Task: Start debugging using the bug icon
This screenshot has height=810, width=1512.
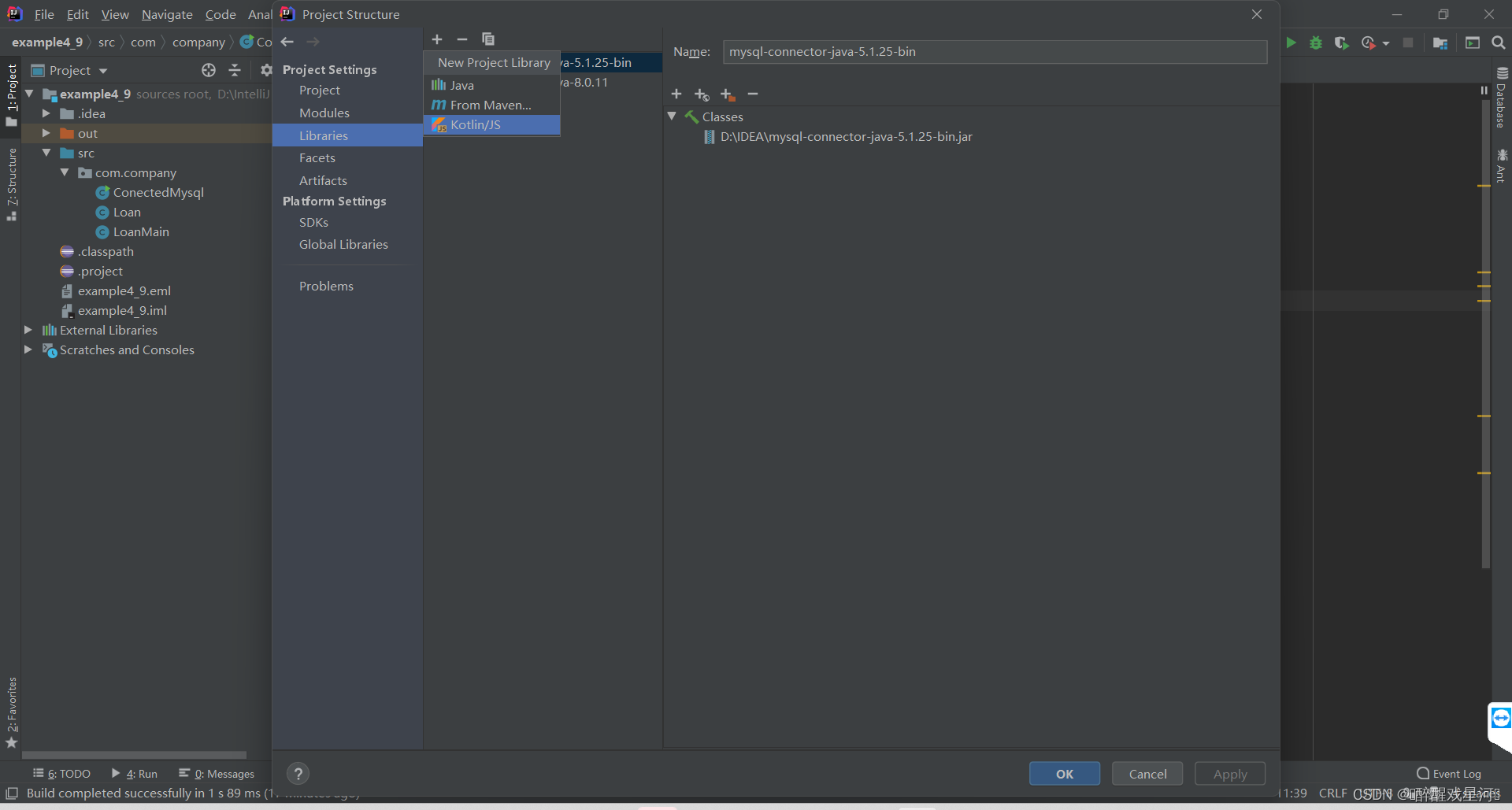Action: [1315, 43]
